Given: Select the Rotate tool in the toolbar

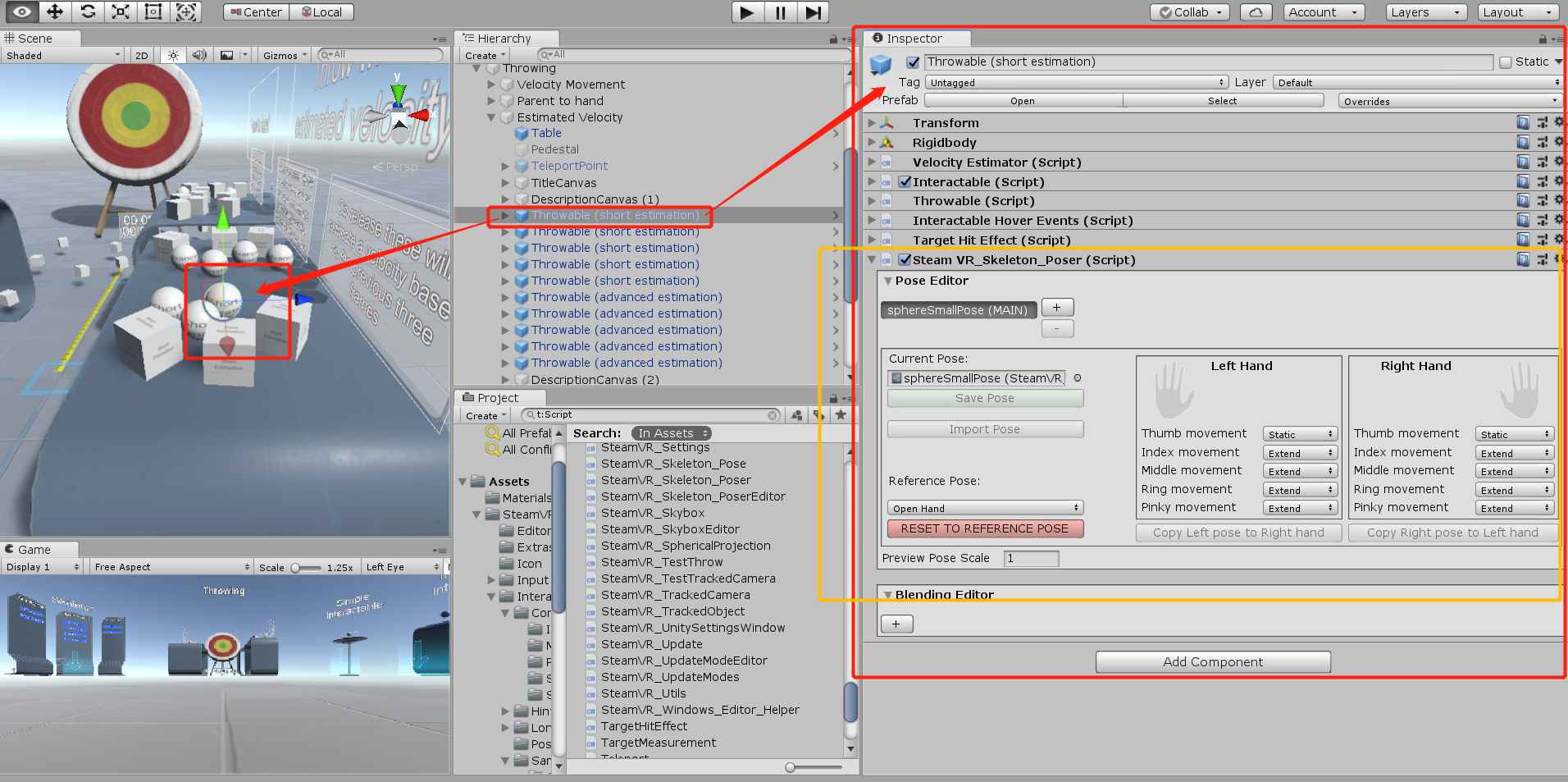Looking at the screenshot, I should click(87, 11).
